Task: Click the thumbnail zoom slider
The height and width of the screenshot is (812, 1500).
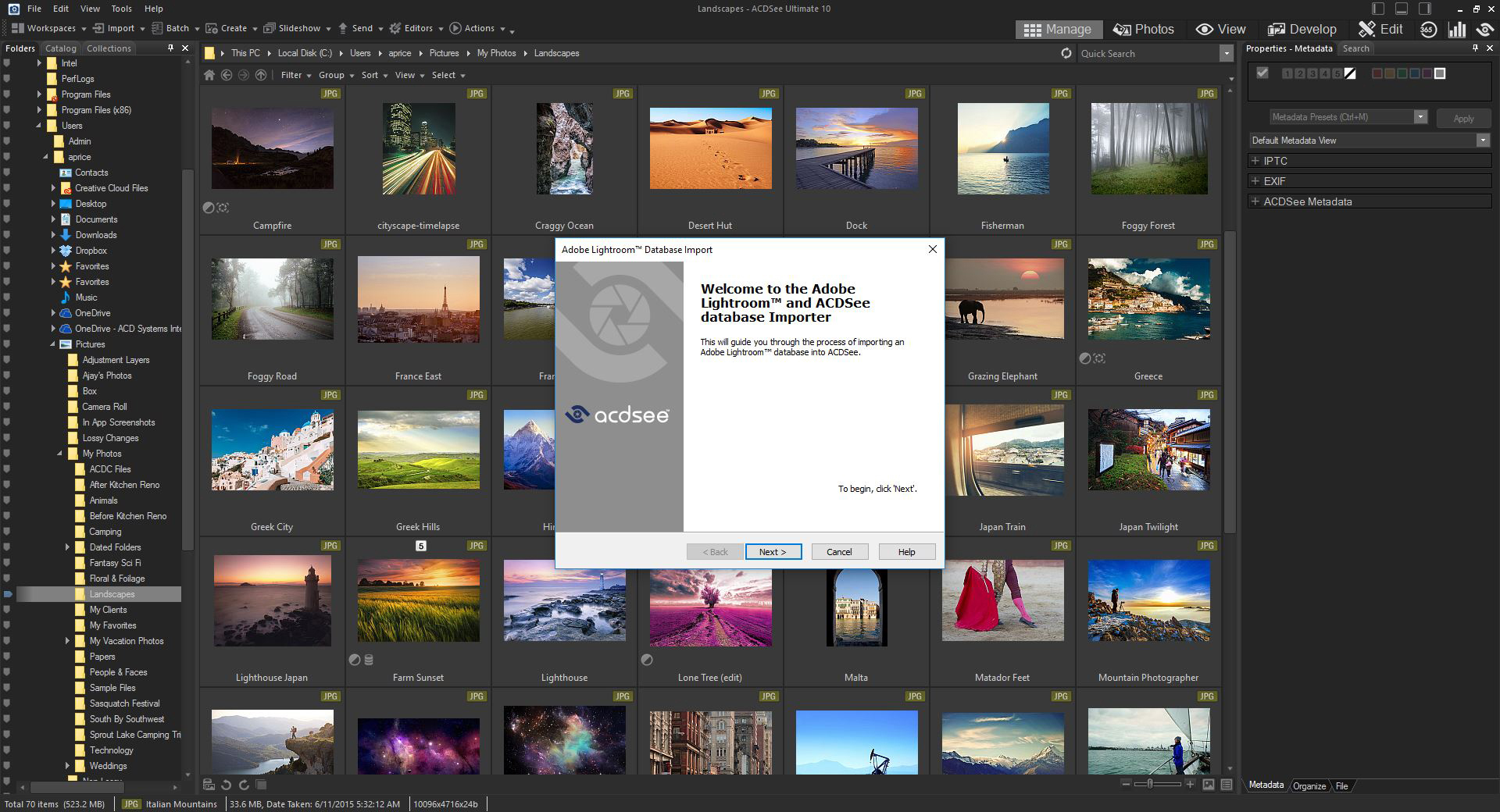Action: [1158, 784]
